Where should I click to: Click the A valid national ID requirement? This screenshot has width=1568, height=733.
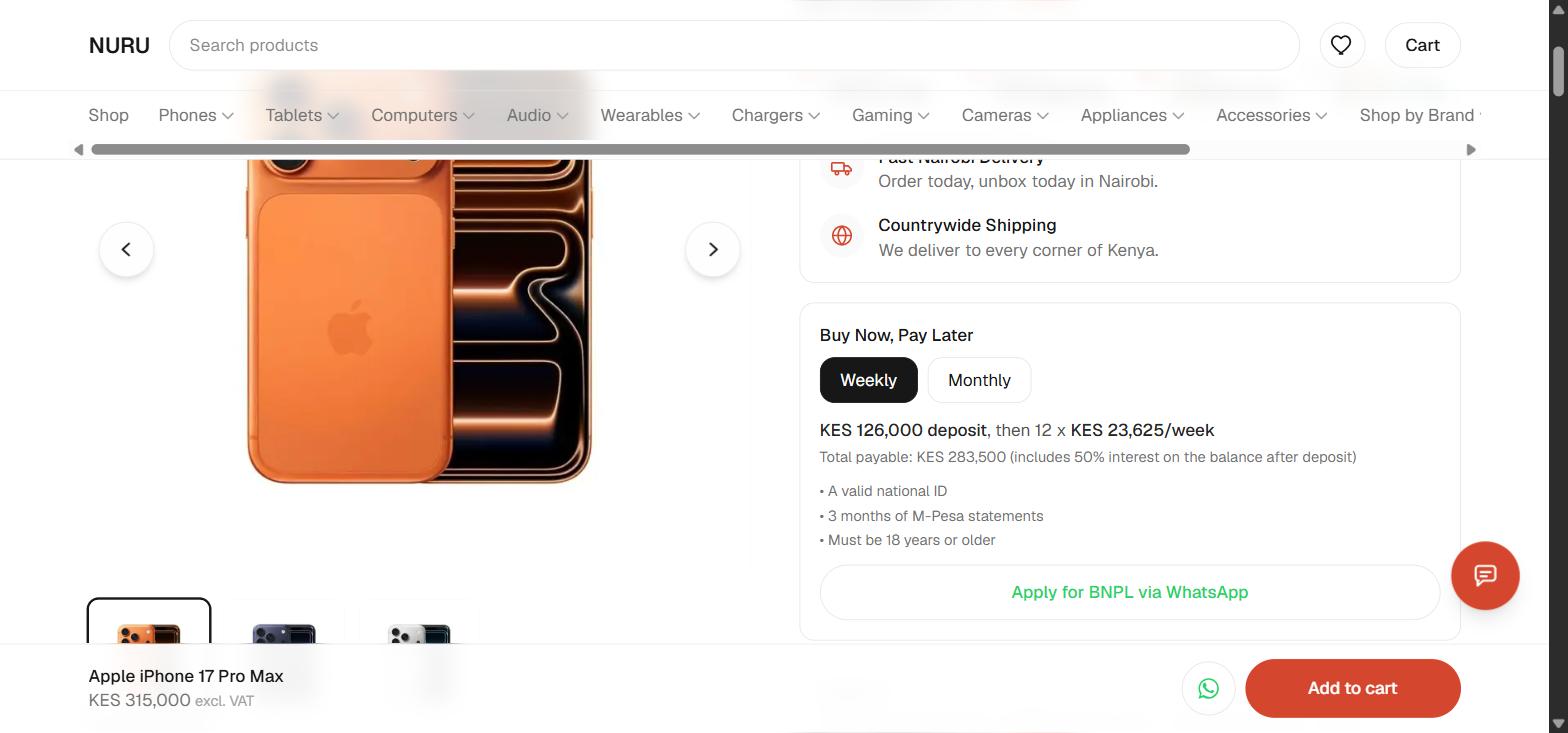tap(883, 491)
